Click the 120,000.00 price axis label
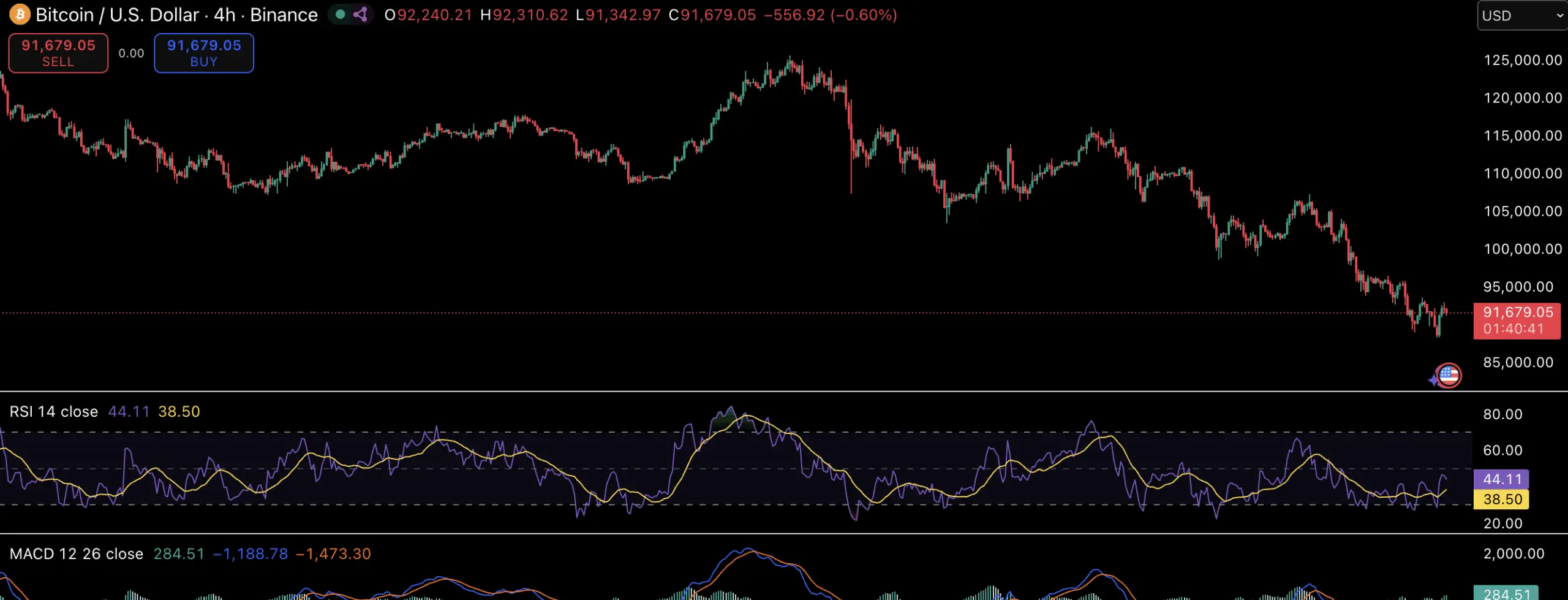The image size is (1568, 600). (x=1523, y=98)
